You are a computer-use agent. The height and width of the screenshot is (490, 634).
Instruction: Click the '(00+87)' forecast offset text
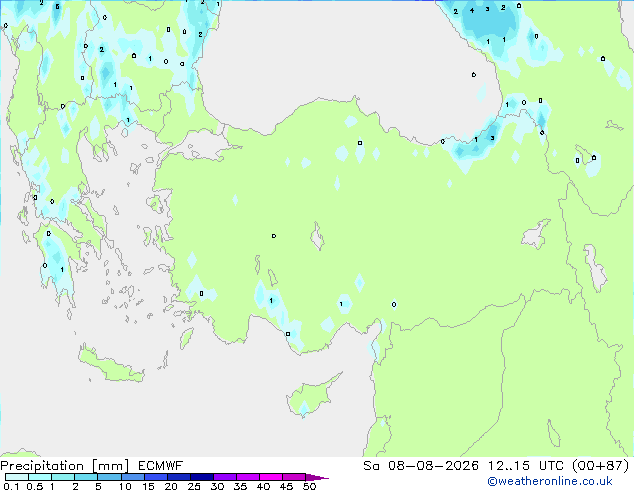pos(601,465)
